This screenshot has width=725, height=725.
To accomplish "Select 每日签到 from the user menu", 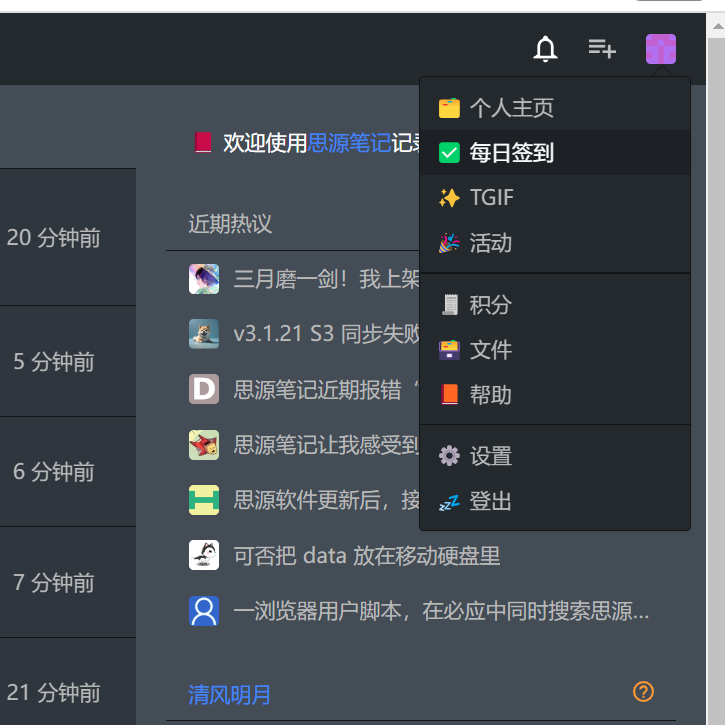I will (555, 153).
